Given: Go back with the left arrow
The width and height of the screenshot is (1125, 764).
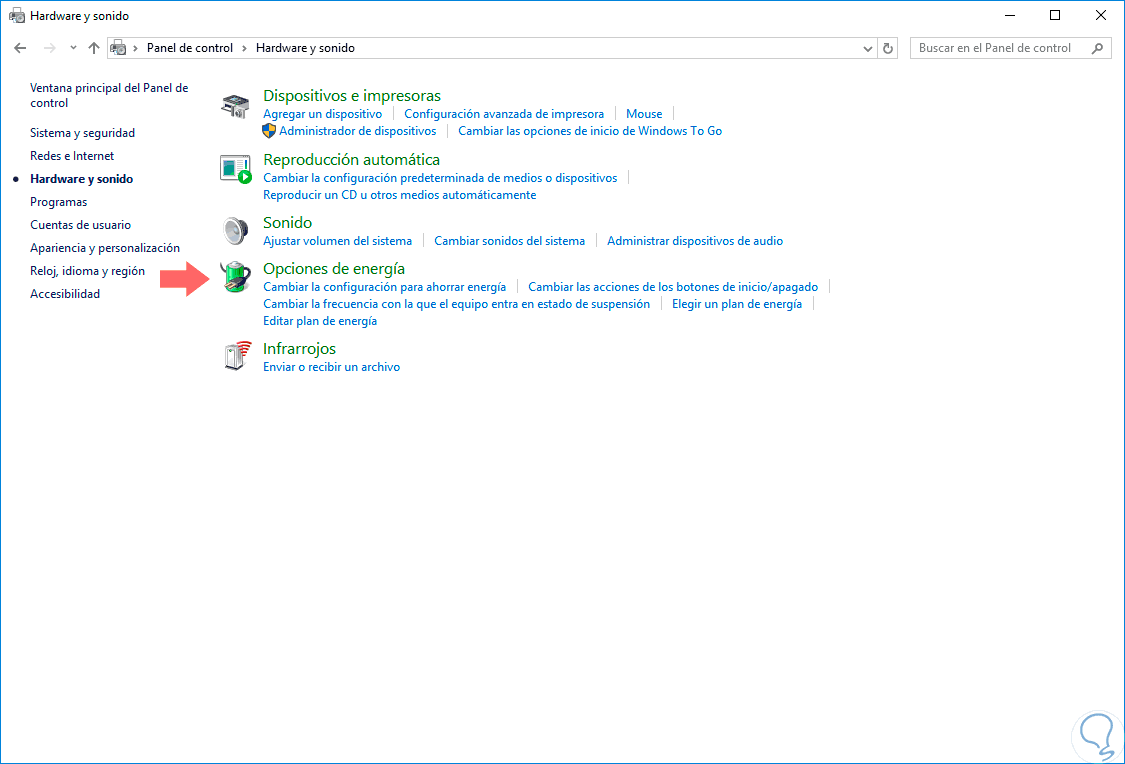Looking at the screenshot, I should point(20,48).
